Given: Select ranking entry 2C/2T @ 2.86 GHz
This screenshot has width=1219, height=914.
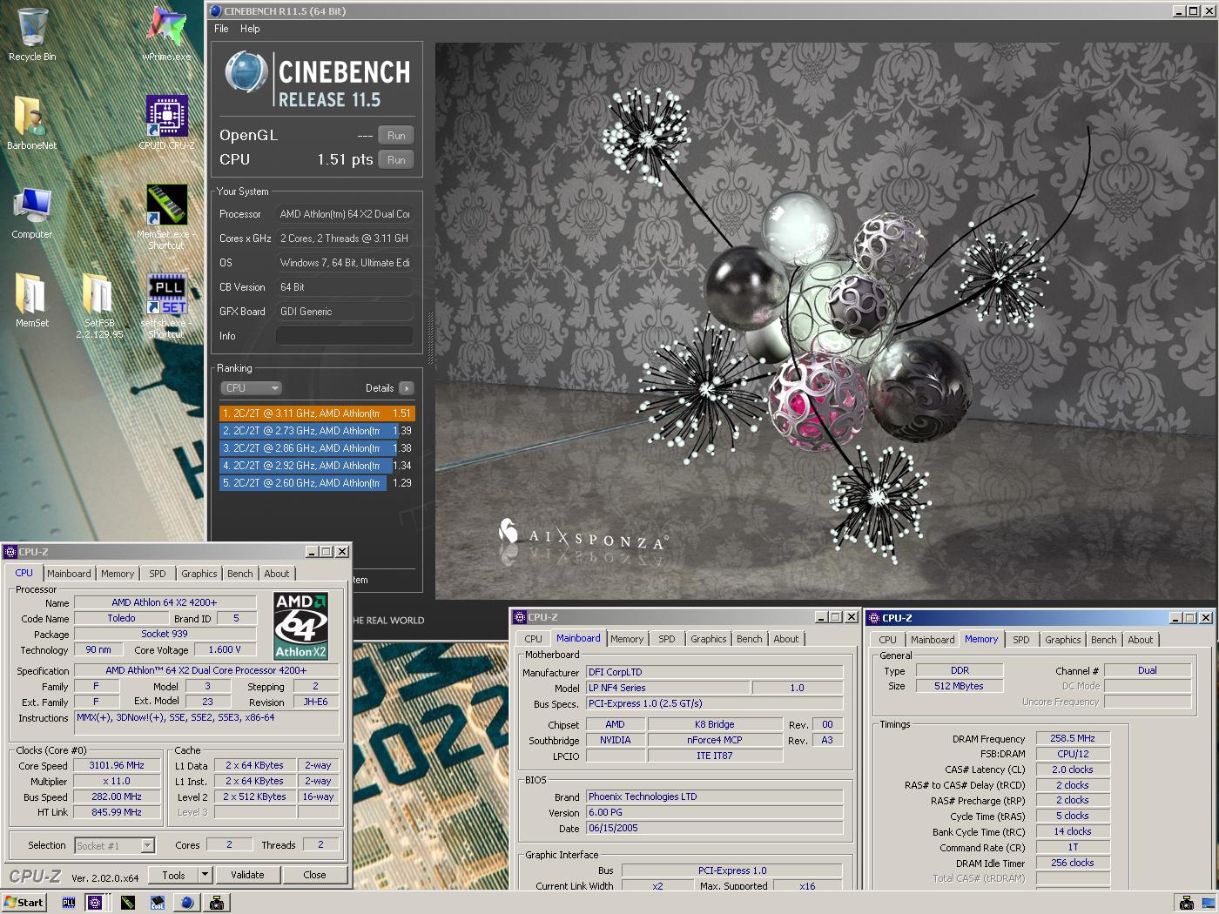Looking at the screenshot, I should [316, 448].
